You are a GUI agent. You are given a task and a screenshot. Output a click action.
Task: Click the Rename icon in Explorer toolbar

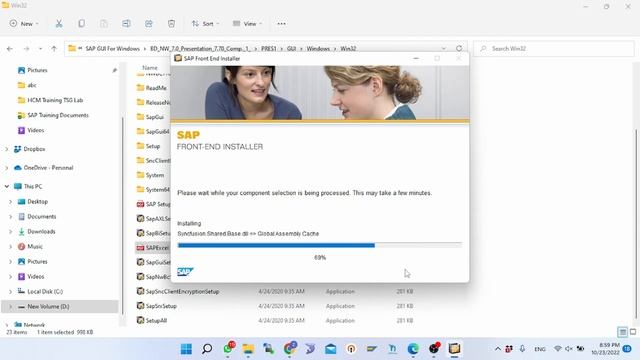pyautogui.click(x=126, y=24)
